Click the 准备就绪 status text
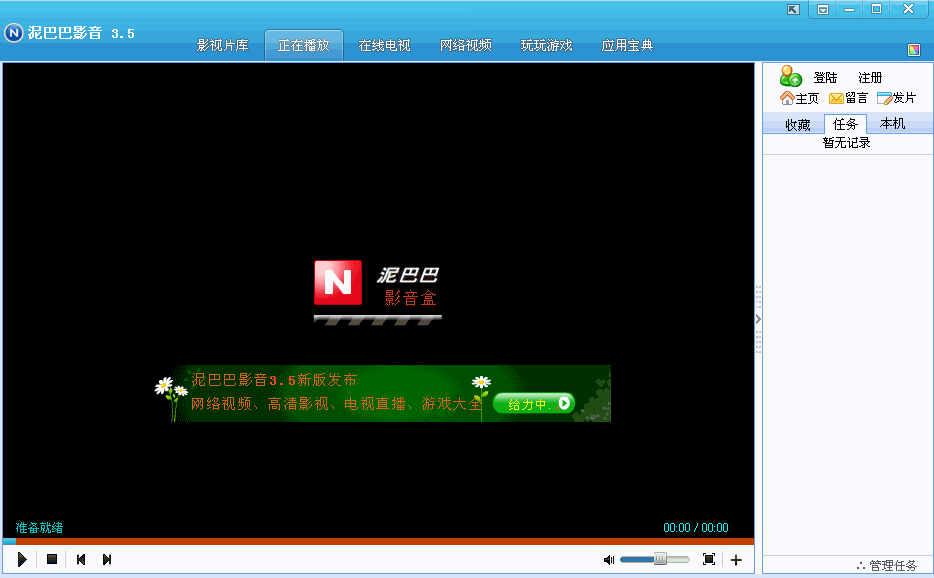Screen dimensions: 934x578 (39, 528)
